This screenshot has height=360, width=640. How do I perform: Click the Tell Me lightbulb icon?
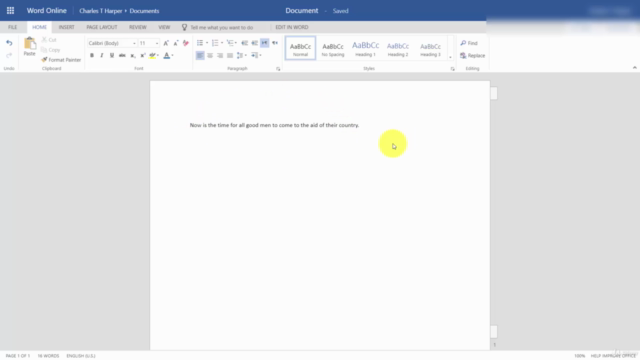pyautogui.click(x=184, y=27)
